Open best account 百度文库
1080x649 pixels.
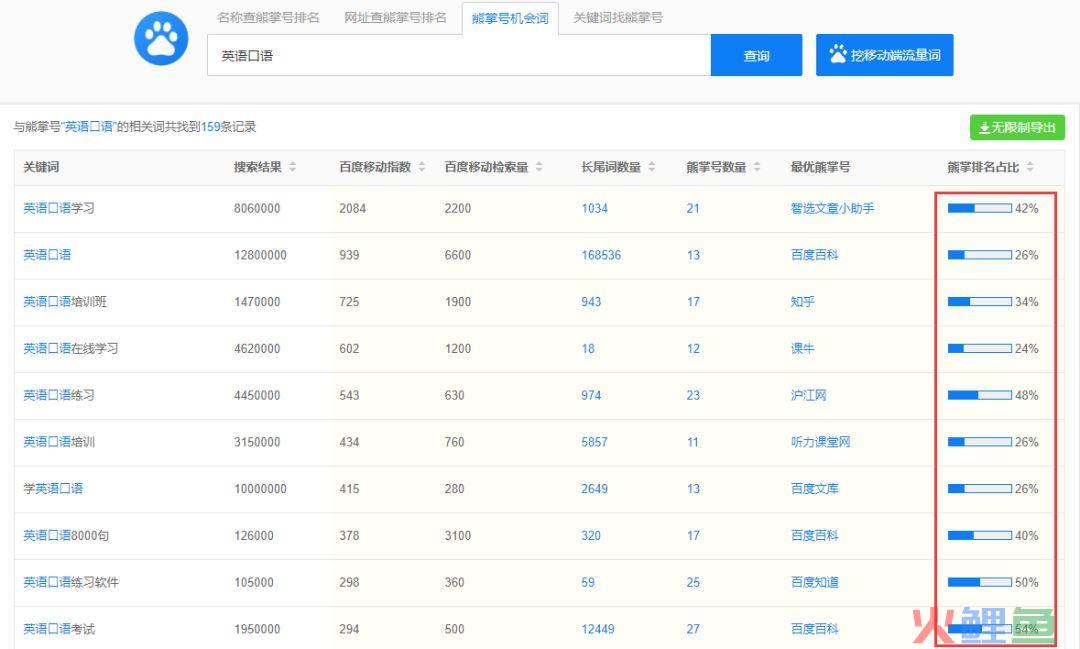click(815, 488)
